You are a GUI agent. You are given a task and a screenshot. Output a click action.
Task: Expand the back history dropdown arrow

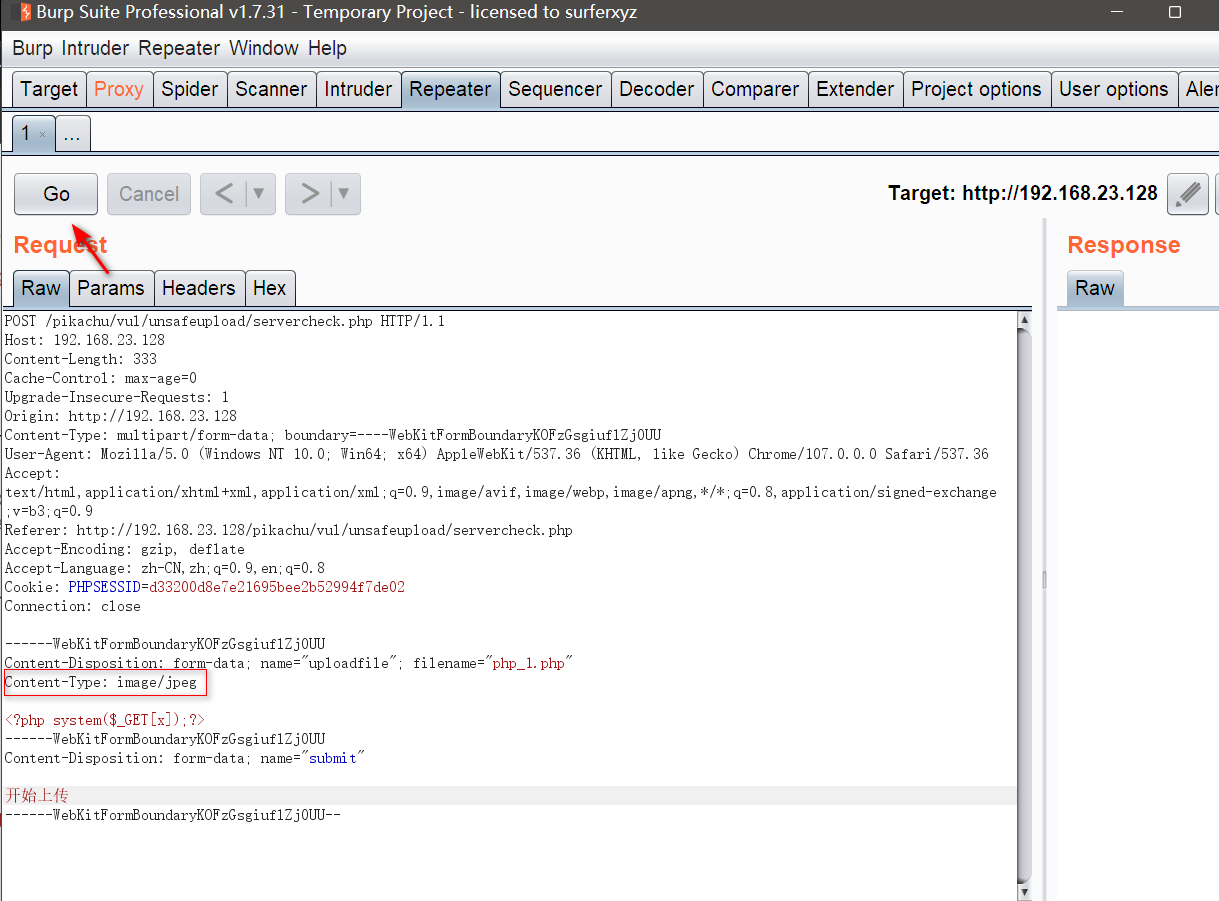tap(258, 194)
